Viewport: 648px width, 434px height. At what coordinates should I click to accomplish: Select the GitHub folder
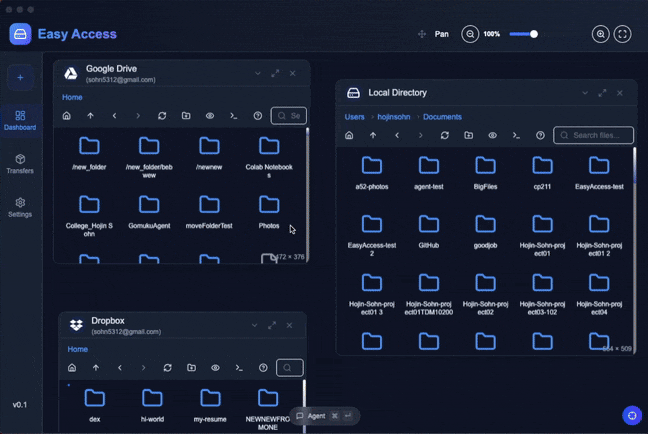pyautogui.click(x=429, y=231)
